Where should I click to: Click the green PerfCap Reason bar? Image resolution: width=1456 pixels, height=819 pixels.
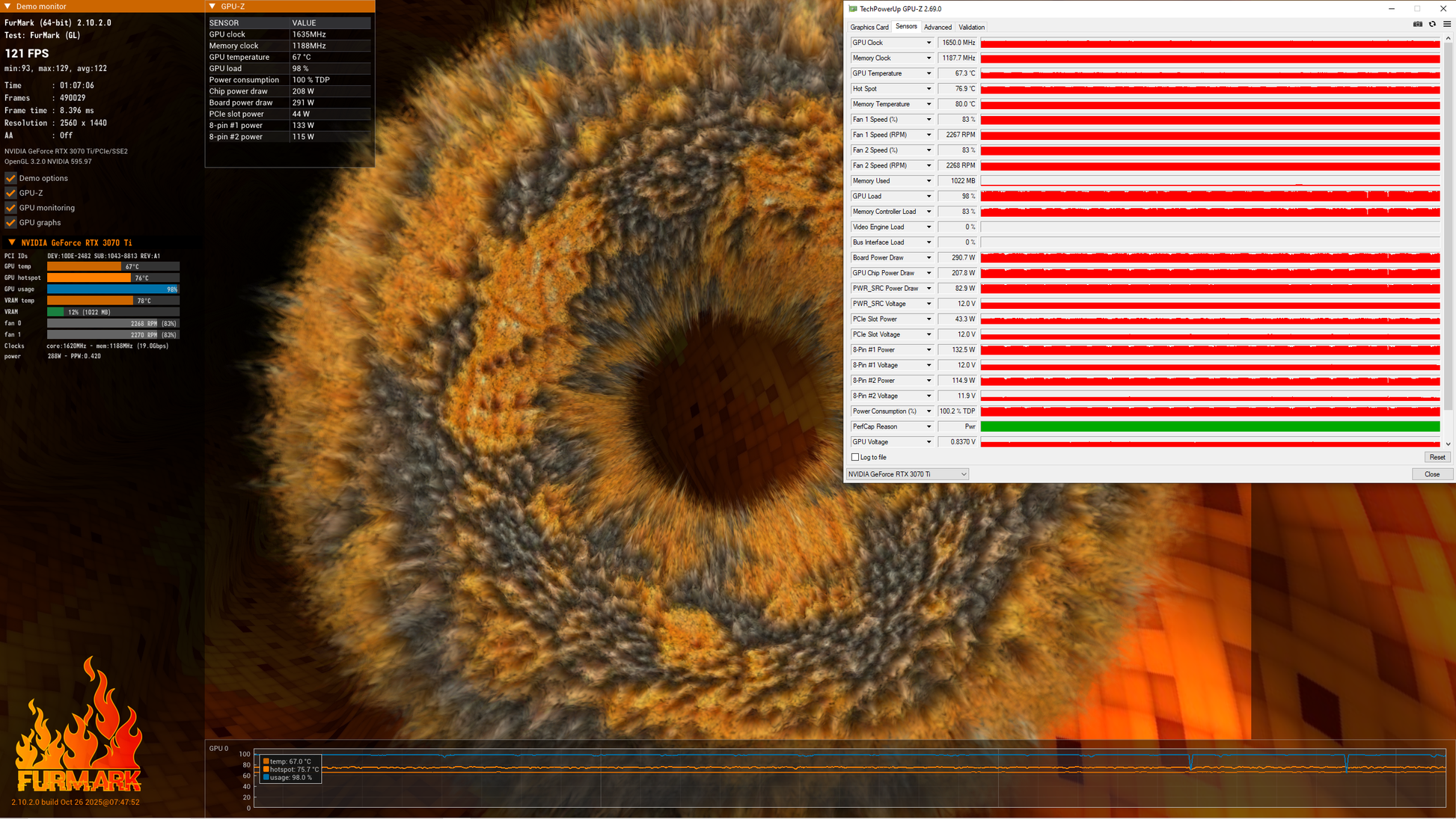click(x=1209, y=426)
